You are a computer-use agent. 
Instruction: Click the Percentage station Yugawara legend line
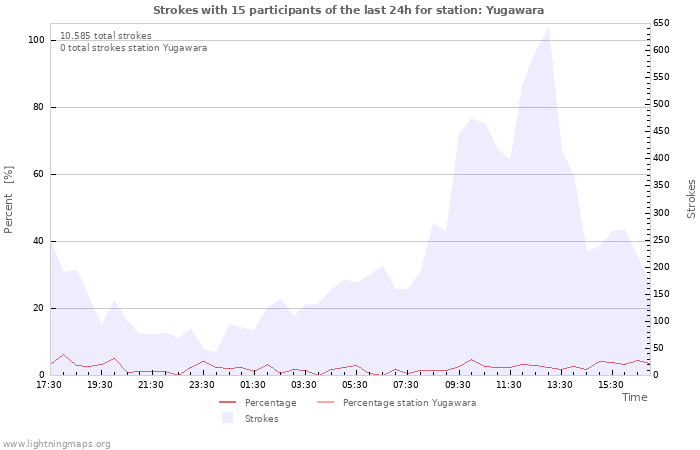coord(325,403)
